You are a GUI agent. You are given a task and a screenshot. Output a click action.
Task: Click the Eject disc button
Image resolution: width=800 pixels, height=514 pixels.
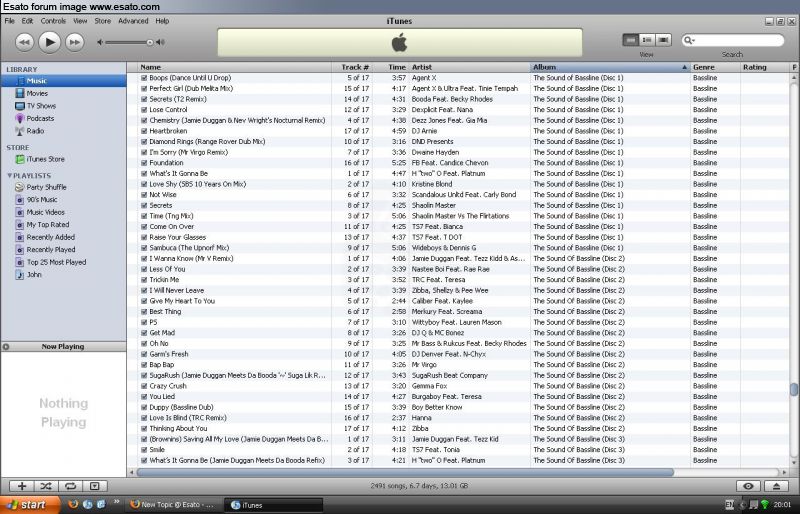(x=777, y=486)
